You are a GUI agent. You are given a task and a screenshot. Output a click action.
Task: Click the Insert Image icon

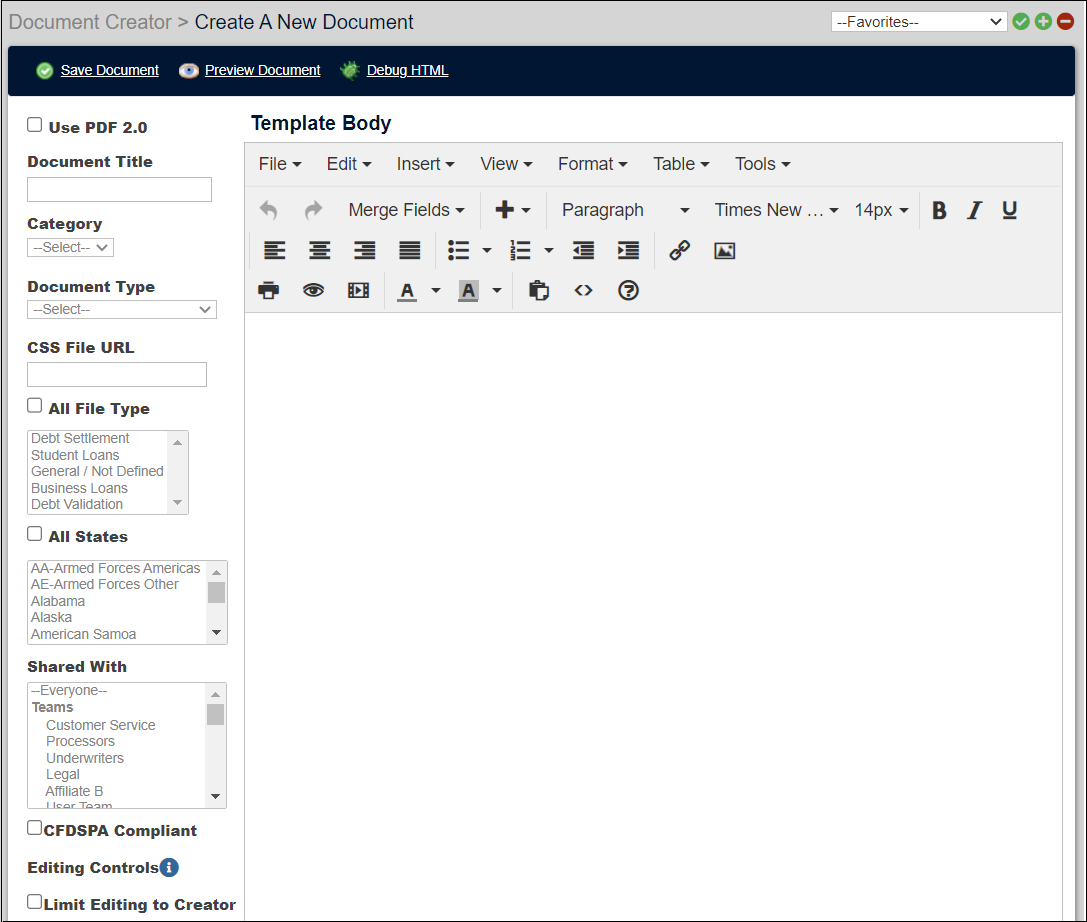[x=724, y=250]
